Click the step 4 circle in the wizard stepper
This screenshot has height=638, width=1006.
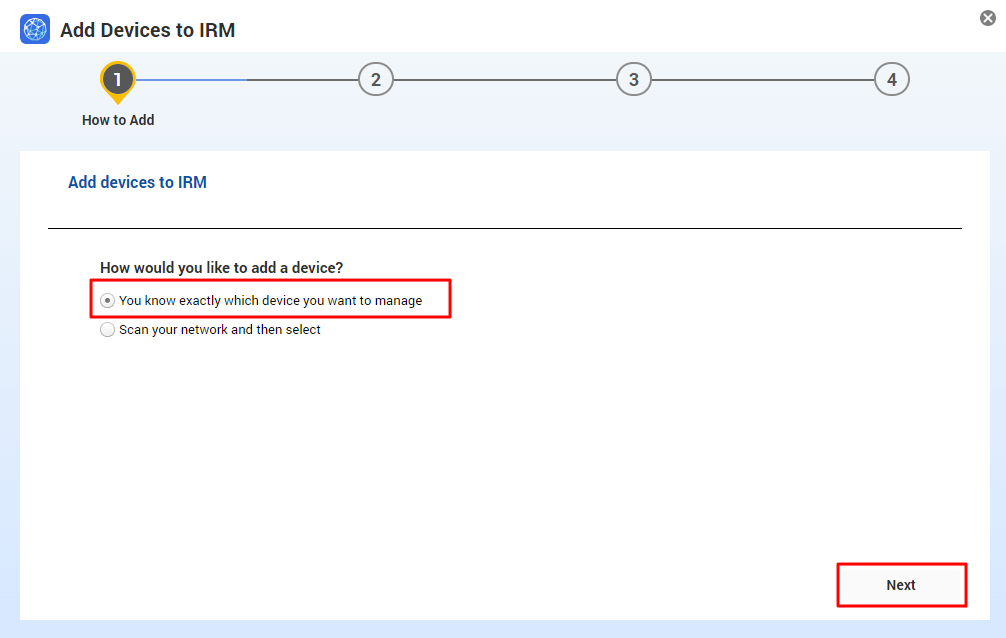point(891,79)
